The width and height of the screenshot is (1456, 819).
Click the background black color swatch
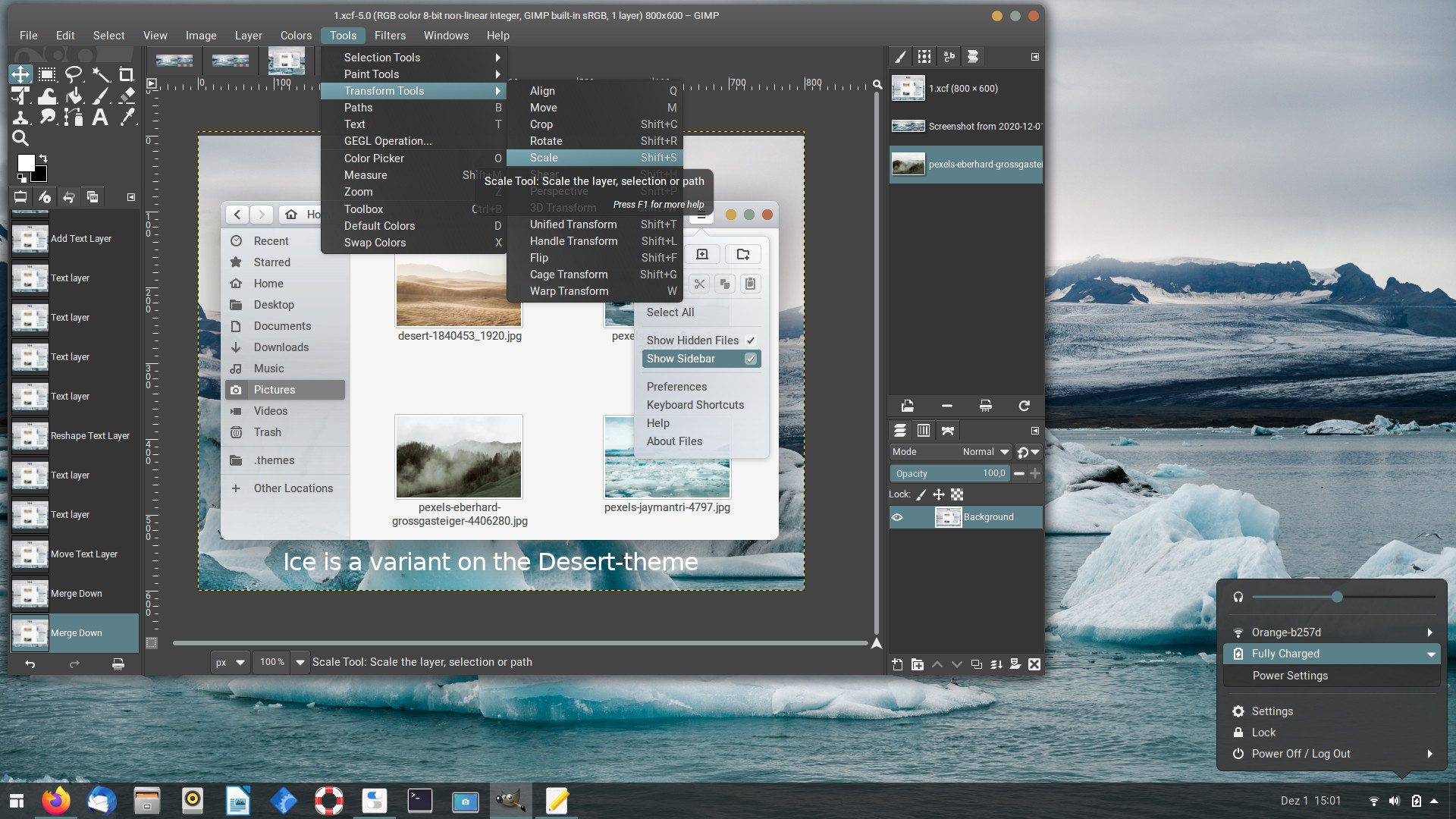pyautogui.click(x=39, y=175)
